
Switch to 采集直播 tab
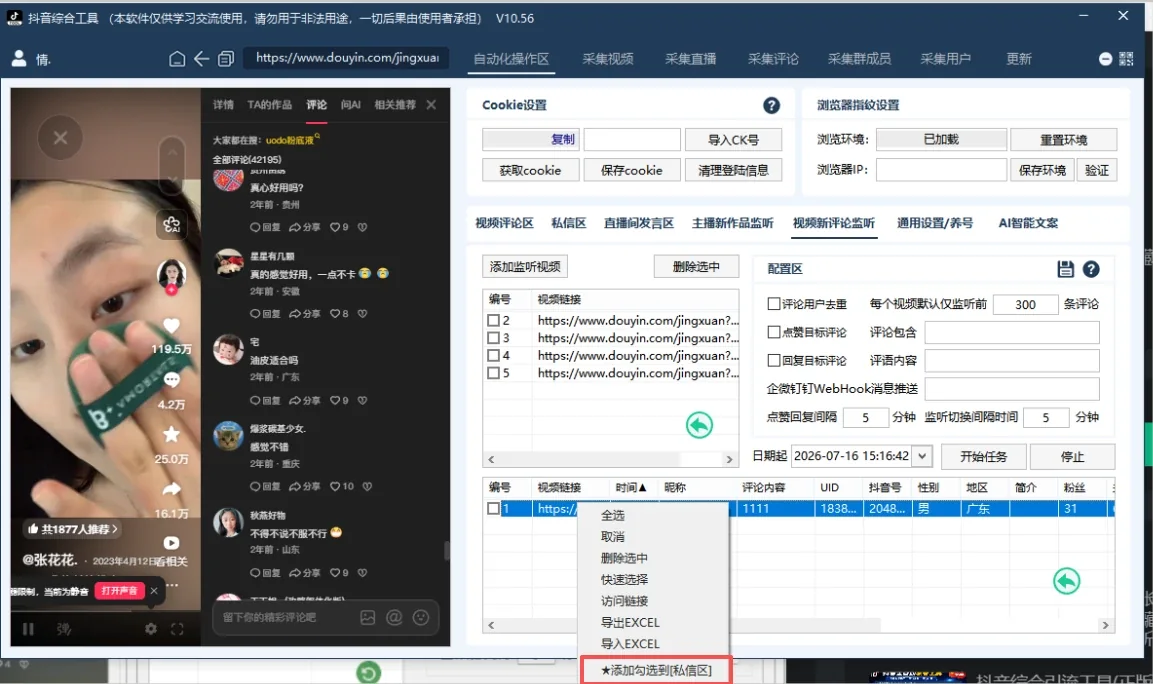click(x=690, y=59)
